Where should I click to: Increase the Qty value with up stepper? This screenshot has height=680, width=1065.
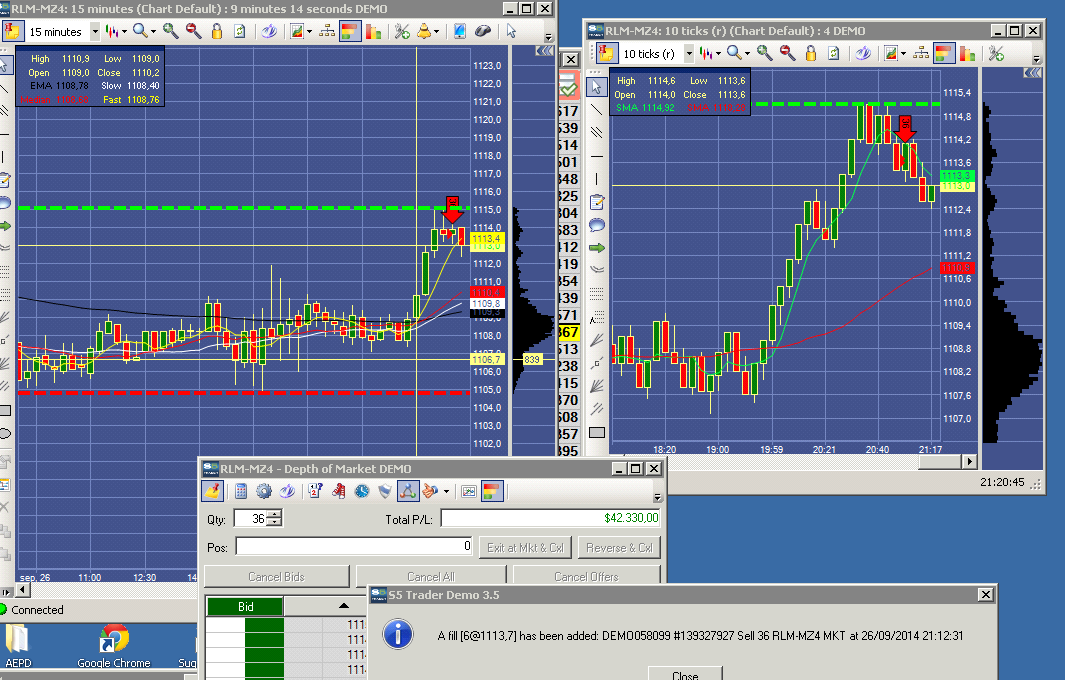tap(274, 514)
